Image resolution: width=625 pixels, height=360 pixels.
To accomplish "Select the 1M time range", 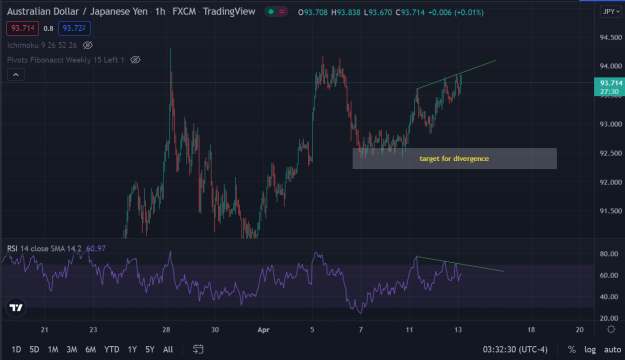I will (x=53, y=350).
